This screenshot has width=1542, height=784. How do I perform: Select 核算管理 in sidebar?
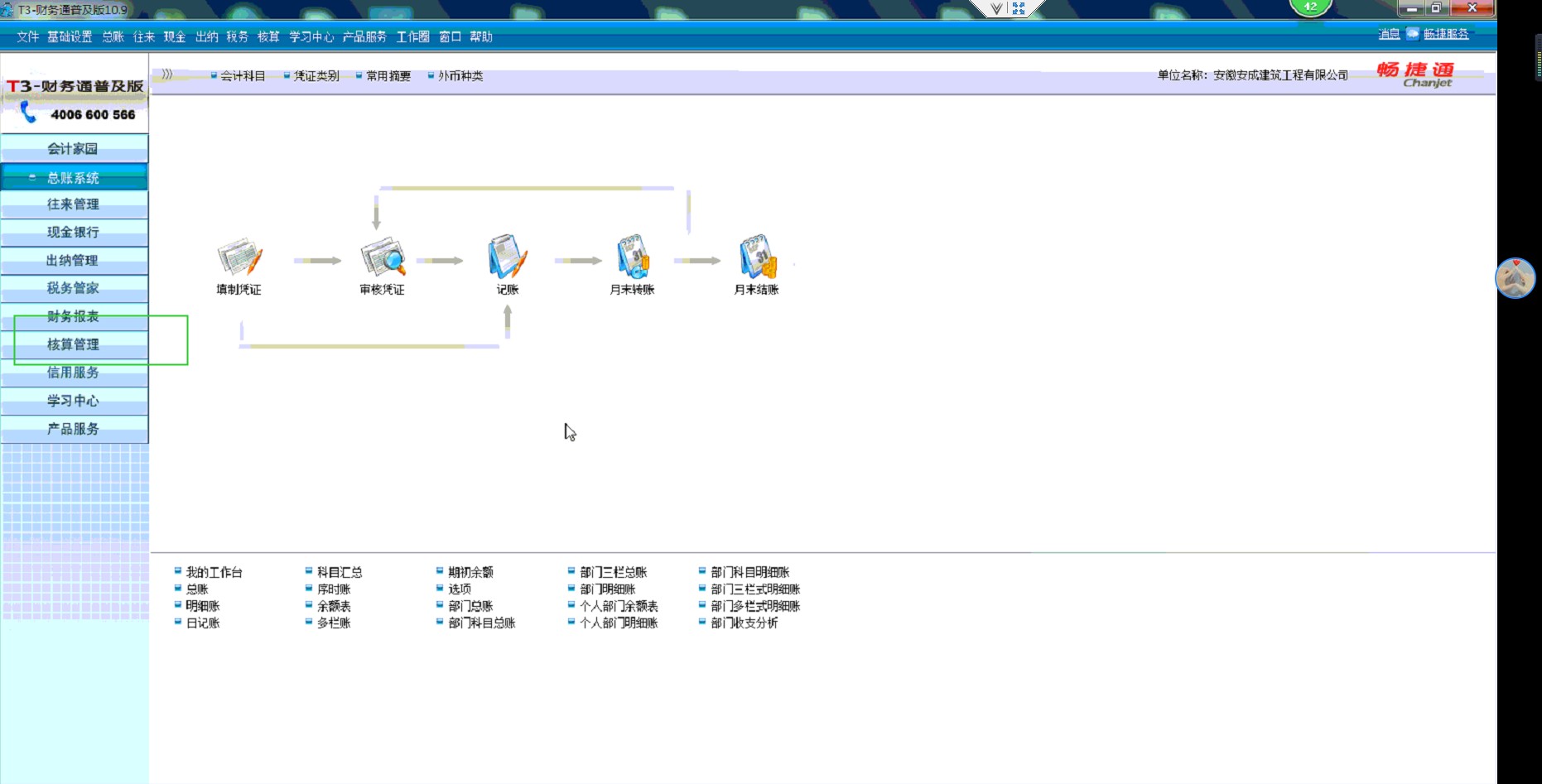pos(74,344)
